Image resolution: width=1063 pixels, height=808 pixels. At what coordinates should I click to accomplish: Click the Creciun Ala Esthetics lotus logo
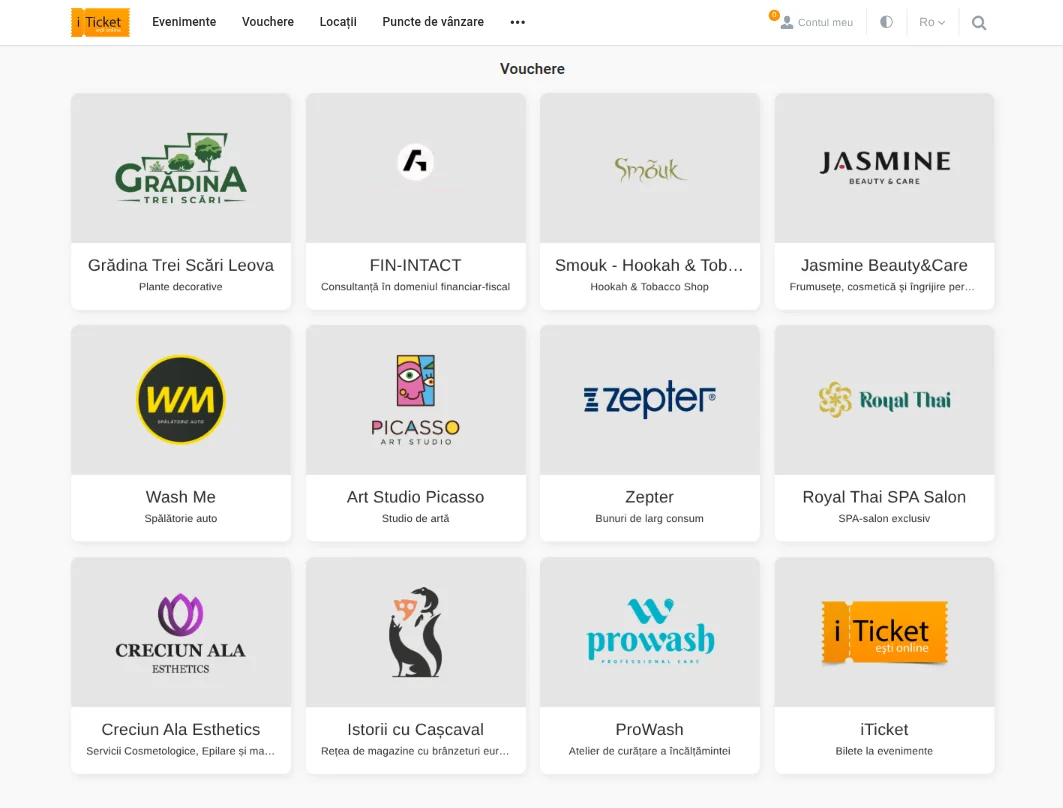tap(180, 634)
